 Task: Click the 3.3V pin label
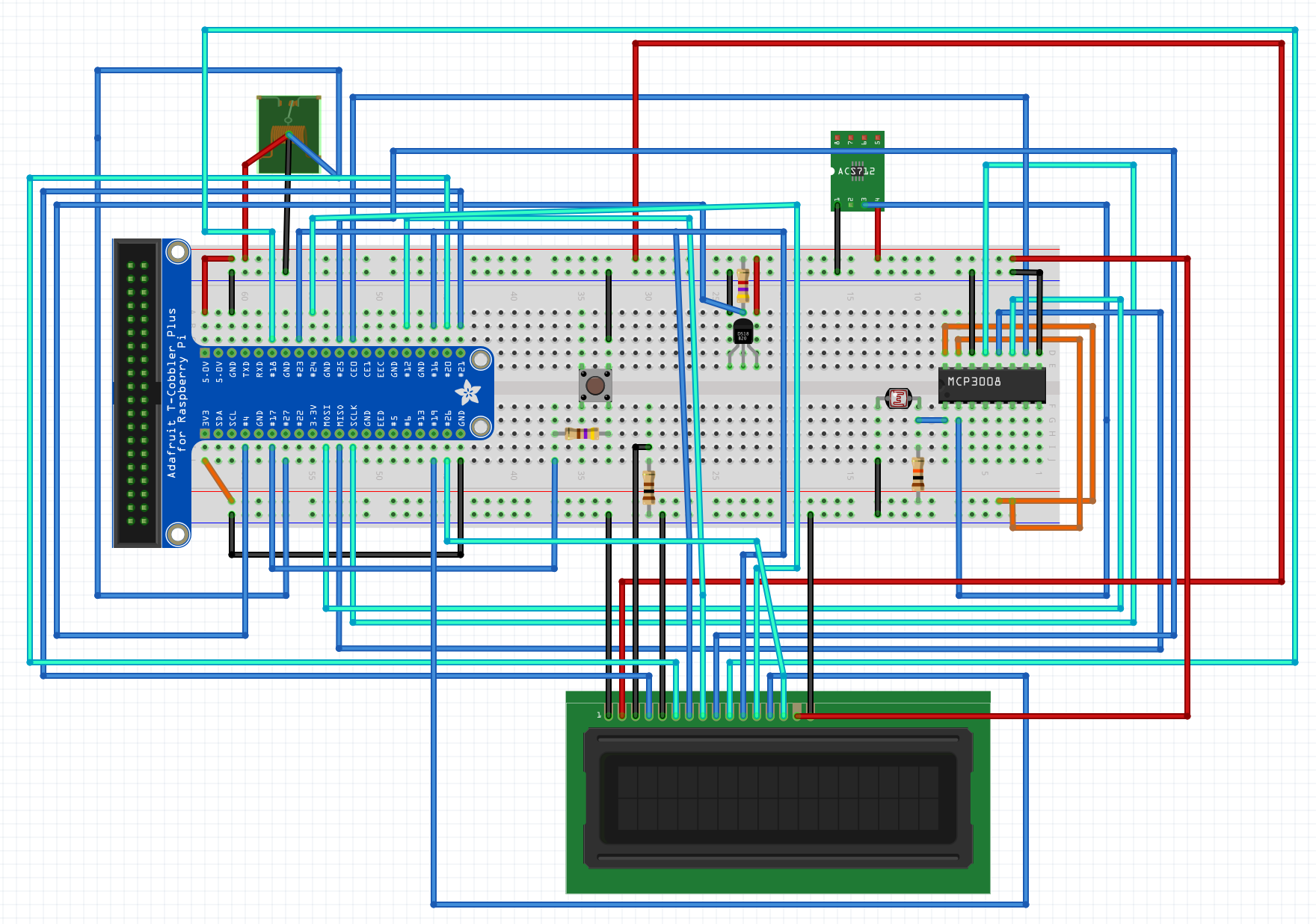pyautogui.click(x=313, y=416)
